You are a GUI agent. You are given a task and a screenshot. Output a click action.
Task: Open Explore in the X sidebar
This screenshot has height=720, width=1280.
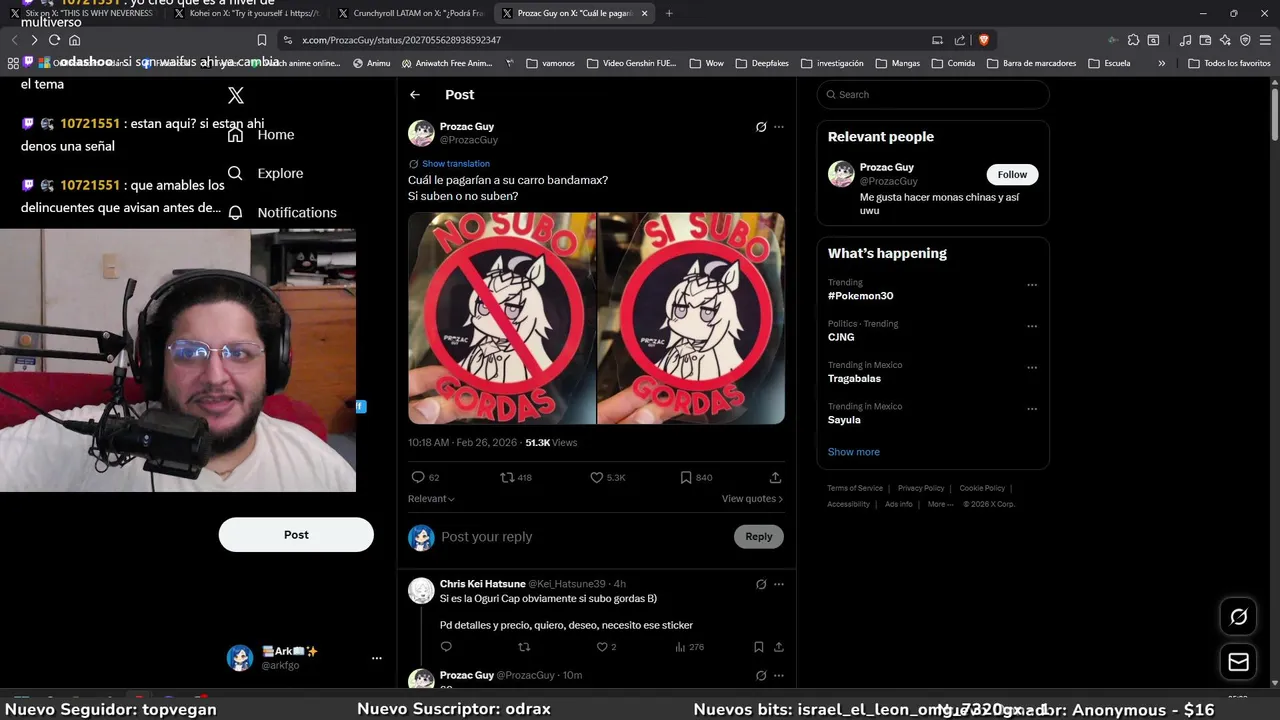coord(265,173)
